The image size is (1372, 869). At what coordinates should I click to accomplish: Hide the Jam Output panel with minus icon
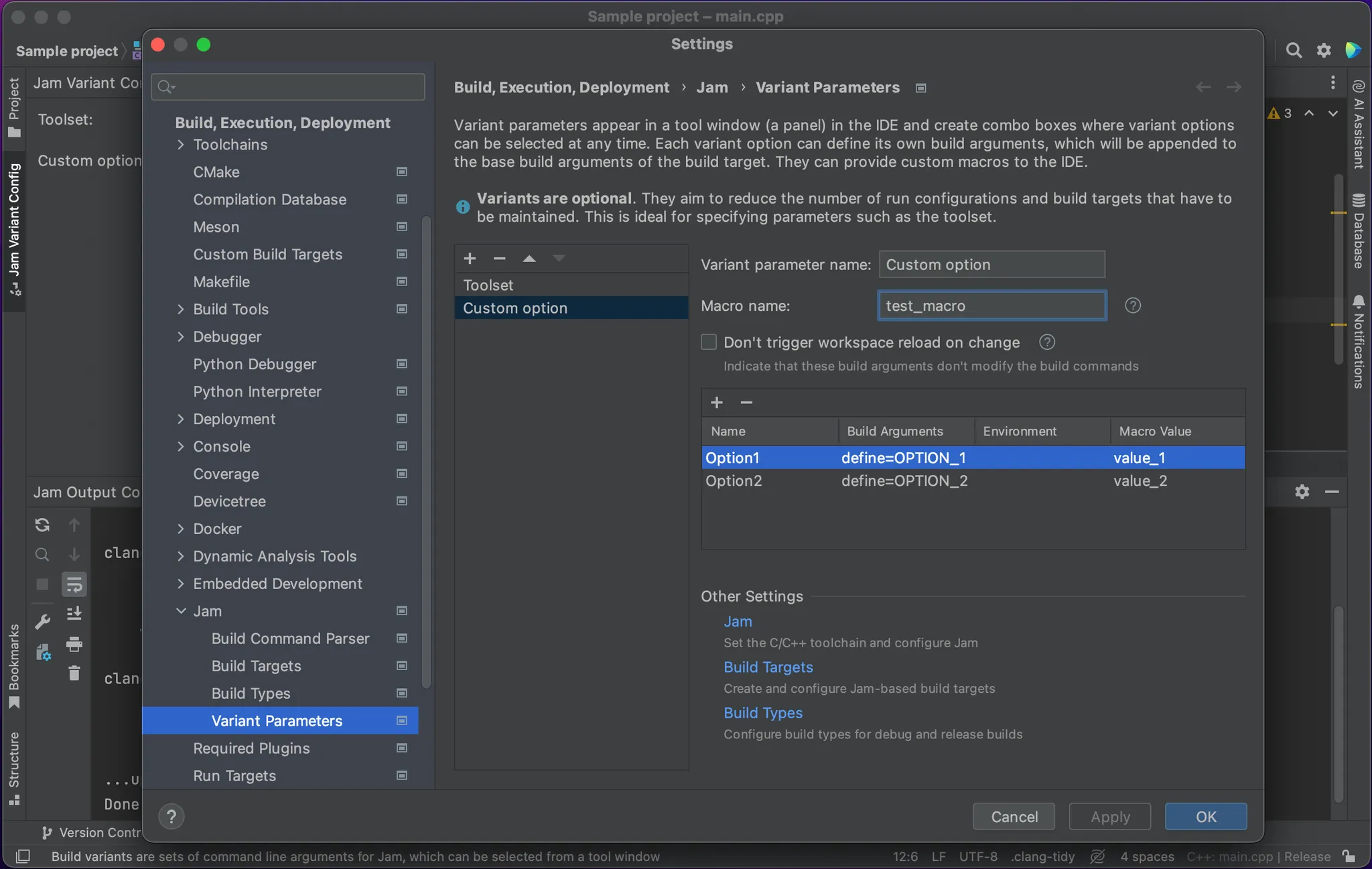coord(1332,492)
